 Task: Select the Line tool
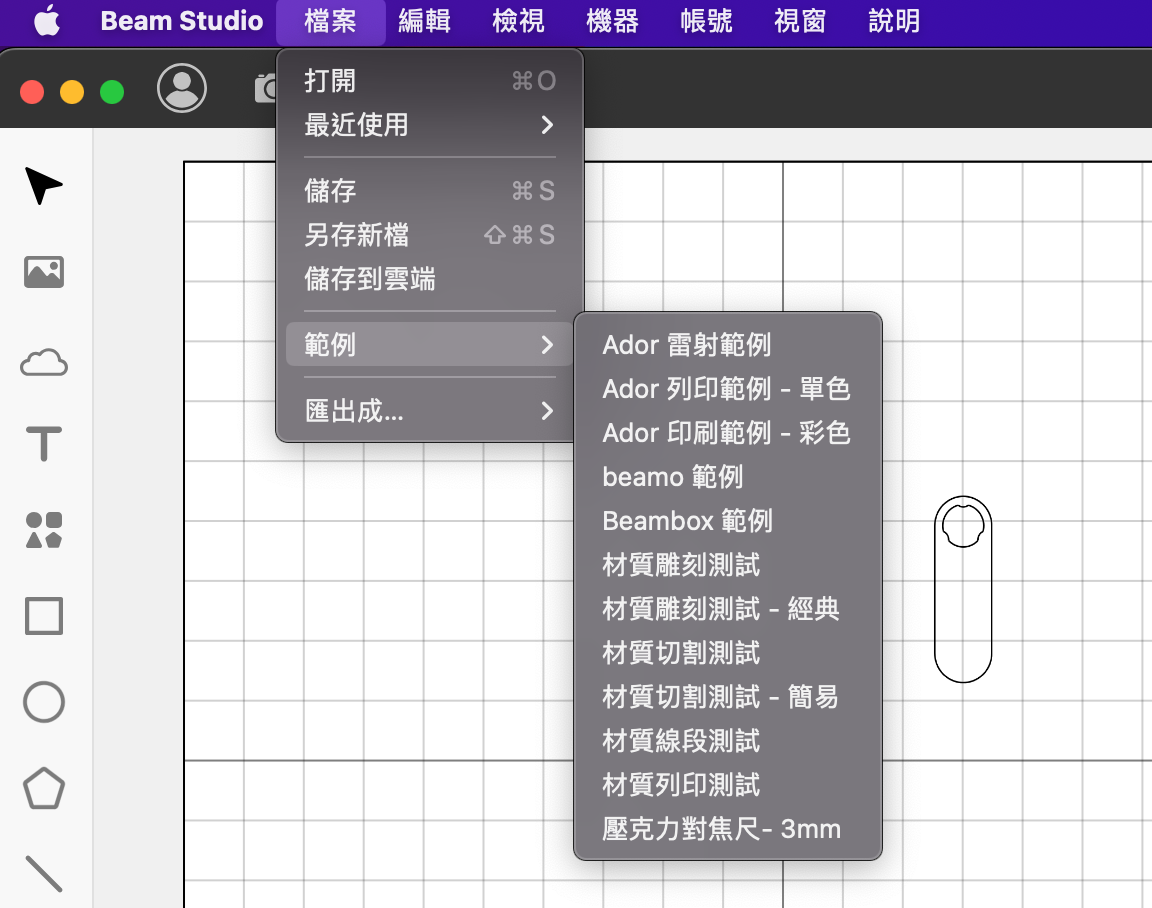point(44,873)
